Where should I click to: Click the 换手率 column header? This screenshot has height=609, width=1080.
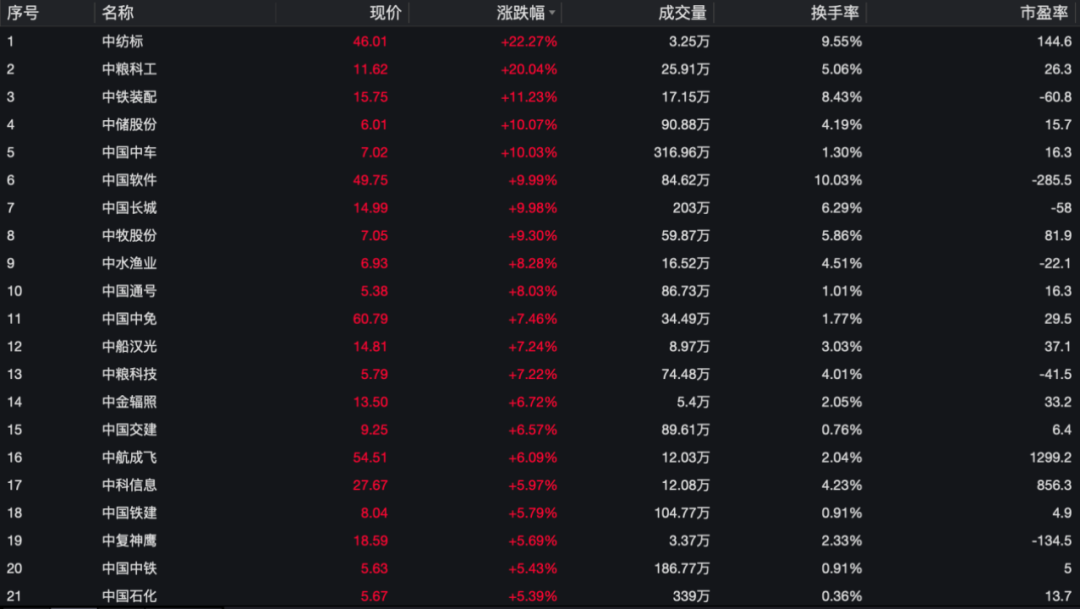(x=836, y=13)
